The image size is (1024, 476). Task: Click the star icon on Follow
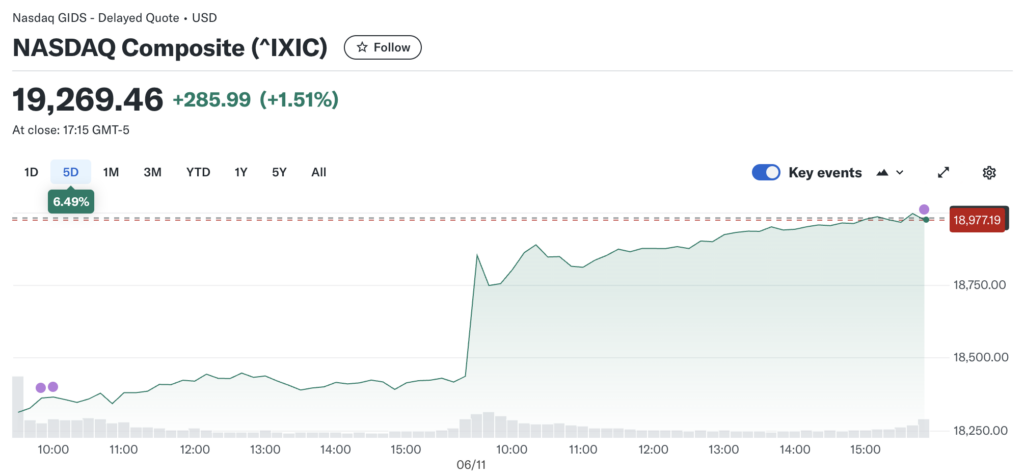click(x=362, y=47)
